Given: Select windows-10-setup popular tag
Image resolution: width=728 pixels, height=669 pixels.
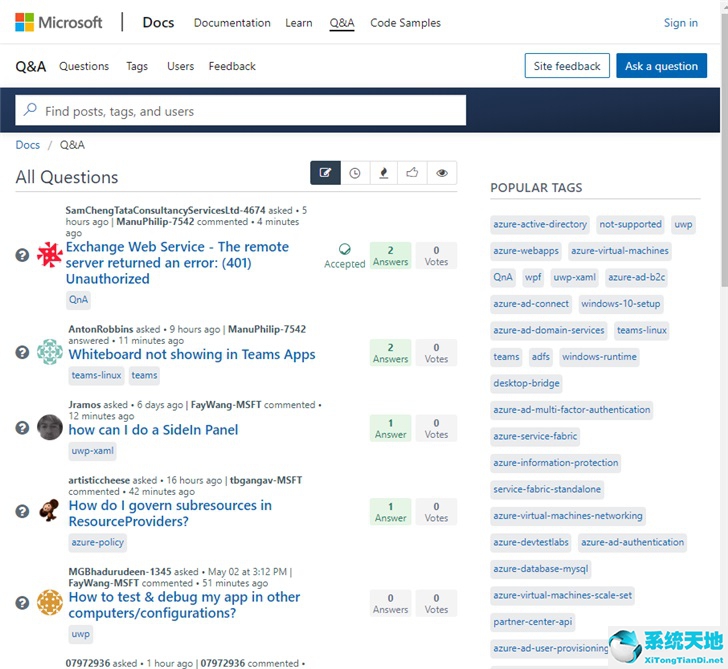Looking at the screenshot, I should (621, 304).
